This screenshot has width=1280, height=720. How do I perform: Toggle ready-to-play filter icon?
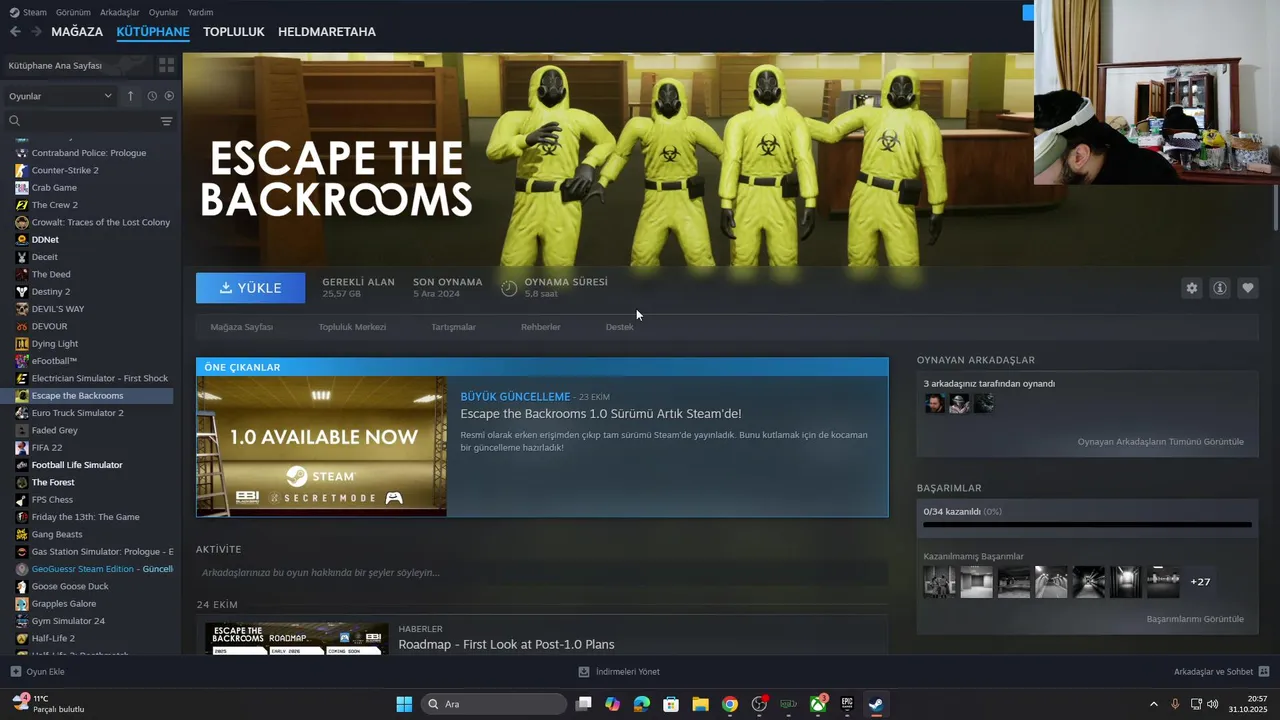point(169,96)
